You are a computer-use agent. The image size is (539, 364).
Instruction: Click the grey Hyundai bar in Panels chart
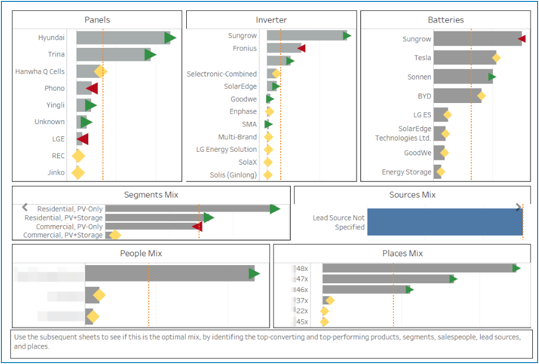pyautogui.click(x=123, y=38)
